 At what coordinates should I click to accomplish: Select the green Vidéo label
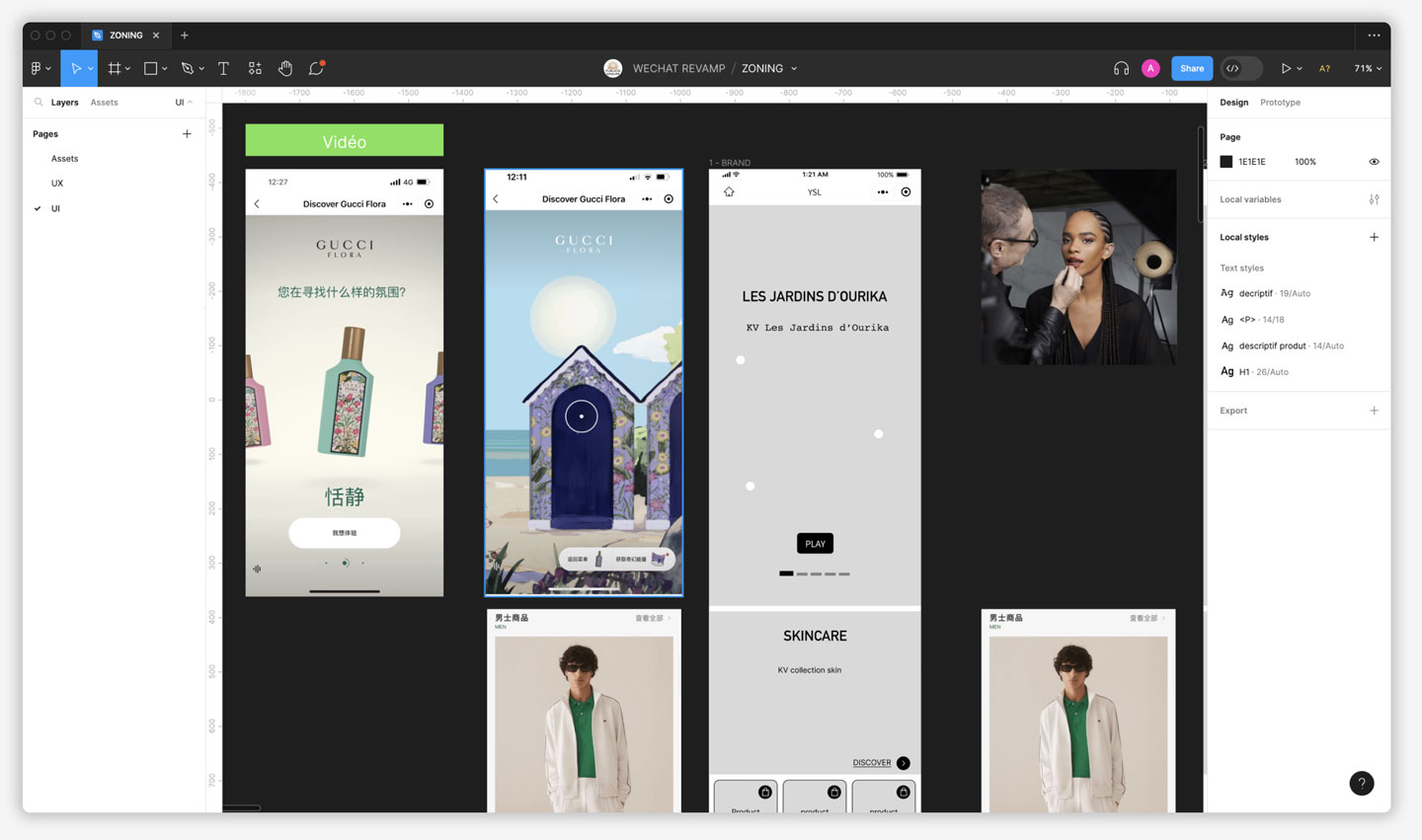pyautogui.click(x=344, y=140)
